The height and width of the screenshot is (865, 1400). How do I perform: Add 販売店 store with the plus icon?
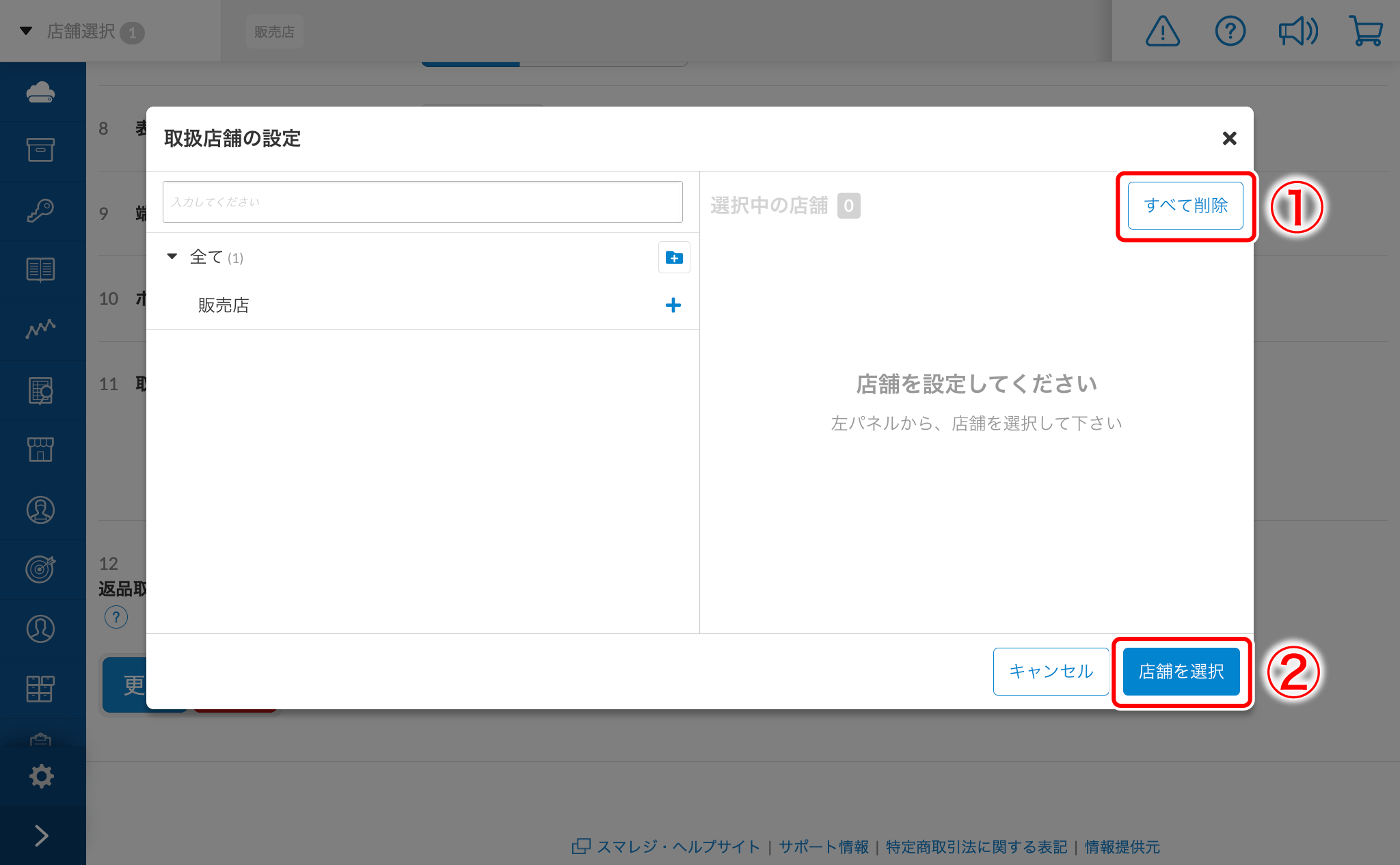click(673, 305)
